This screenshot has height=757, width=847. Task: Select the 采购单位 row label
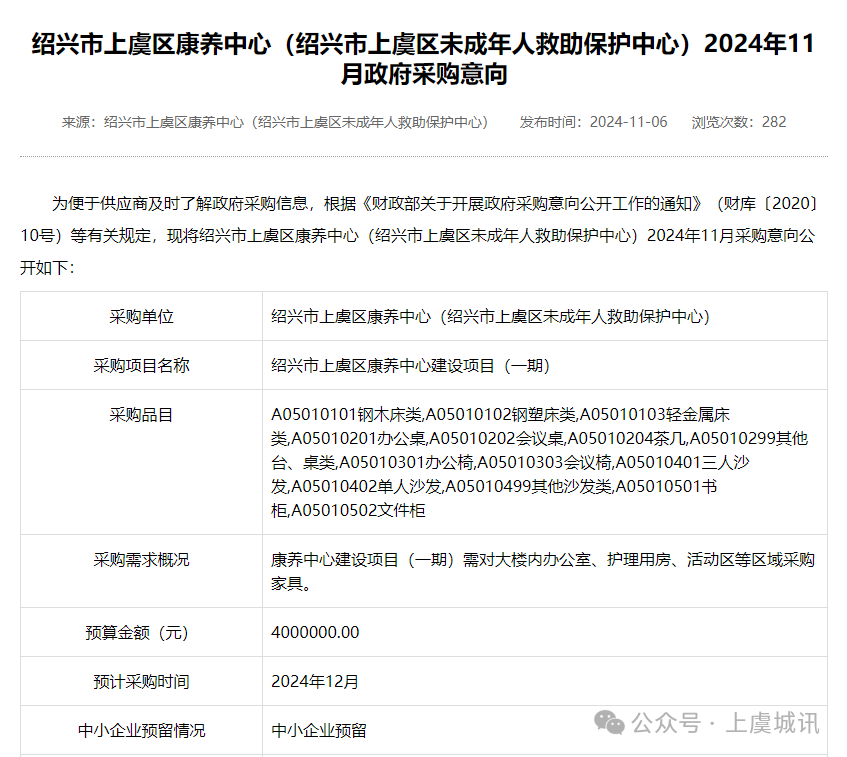(x=141, y=317)
